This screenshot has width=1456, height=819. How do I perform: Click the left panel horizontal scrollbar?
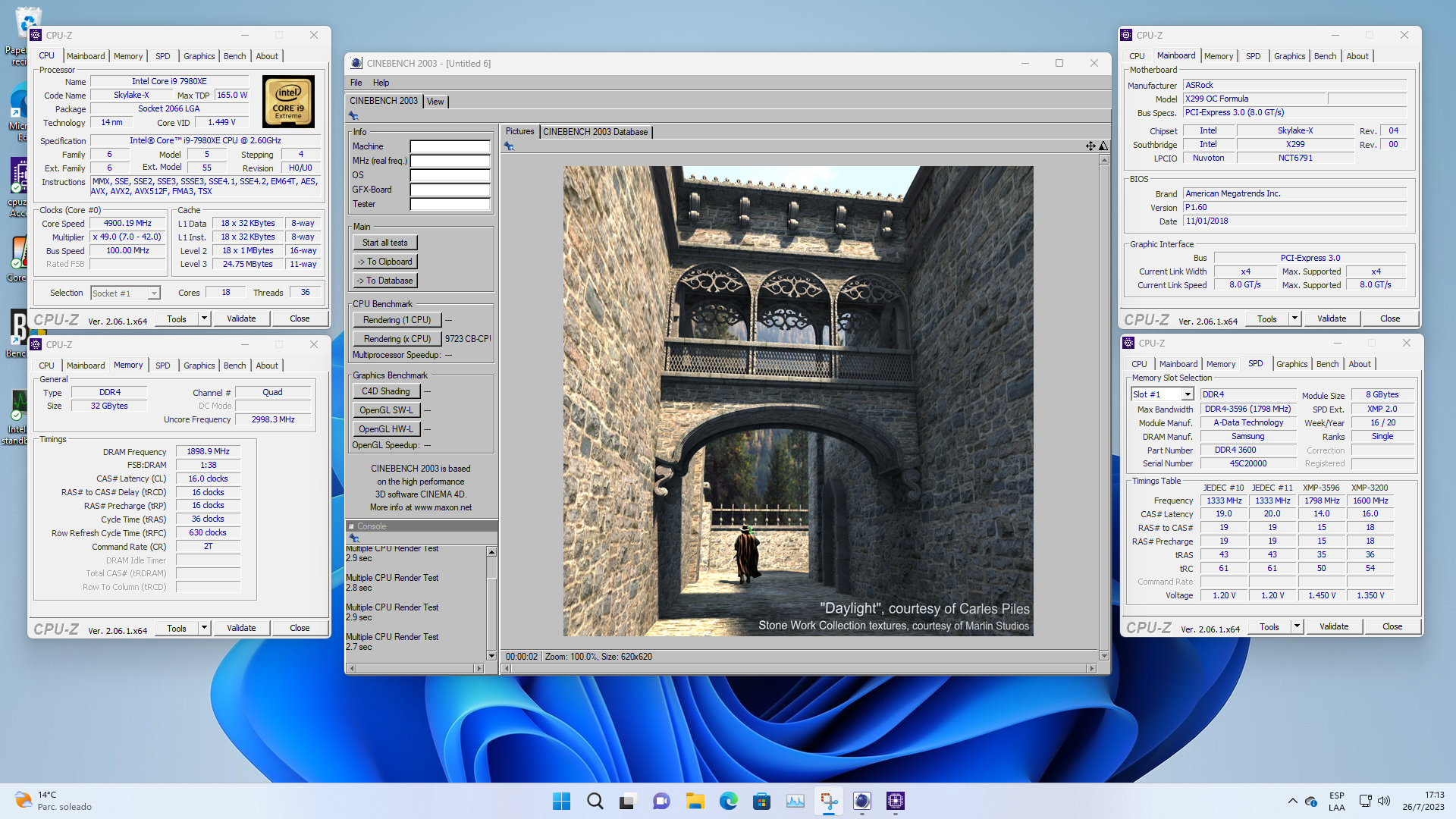tap(415, 668)
